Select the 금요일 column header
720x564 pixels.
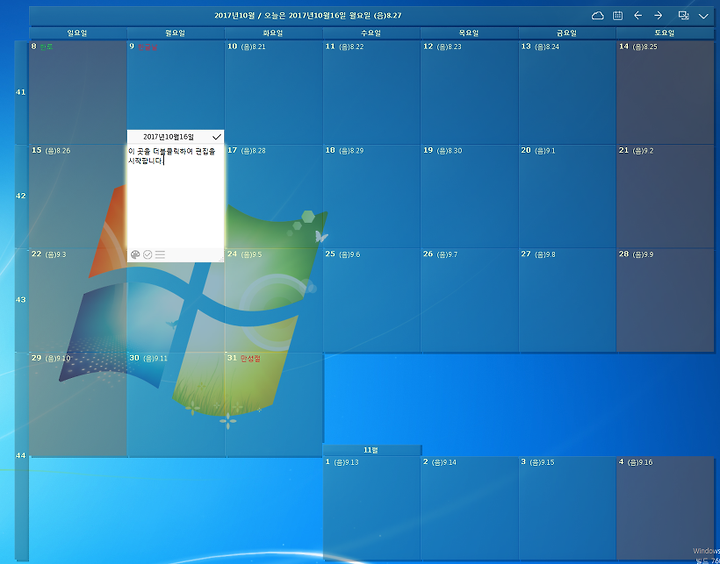click(x=567, y=33)
